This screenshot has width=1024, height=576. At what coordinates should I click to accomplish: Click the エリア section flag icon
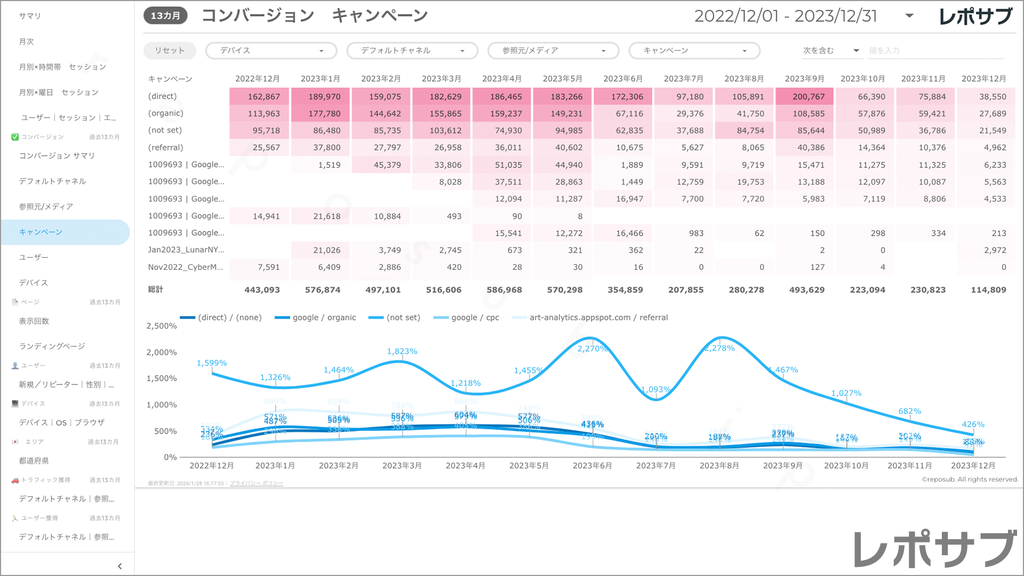(15, 440)
